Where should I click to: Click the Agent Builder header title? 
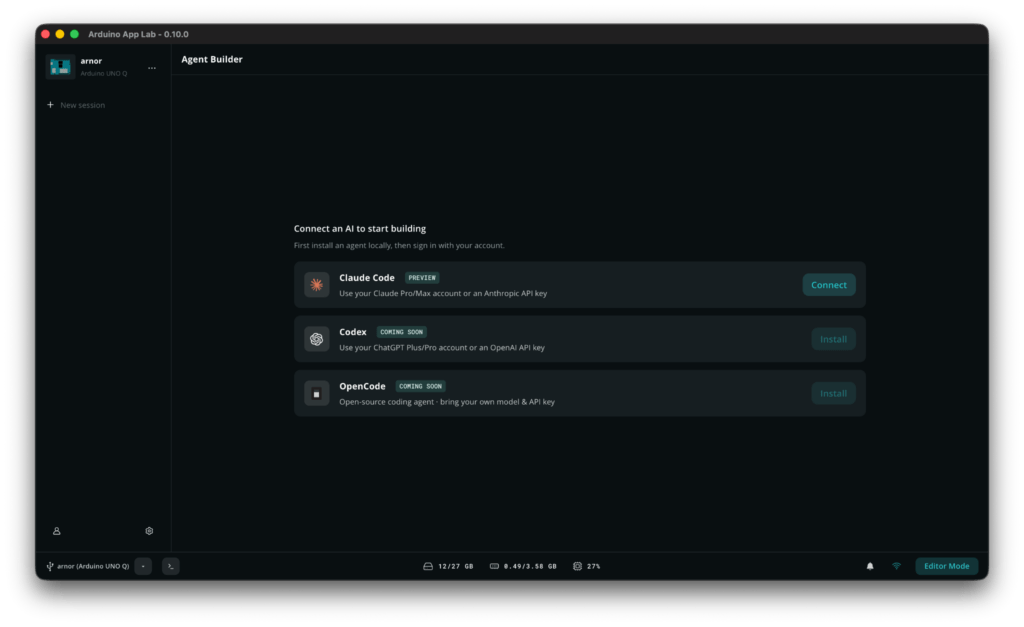[x=212, y=59]
